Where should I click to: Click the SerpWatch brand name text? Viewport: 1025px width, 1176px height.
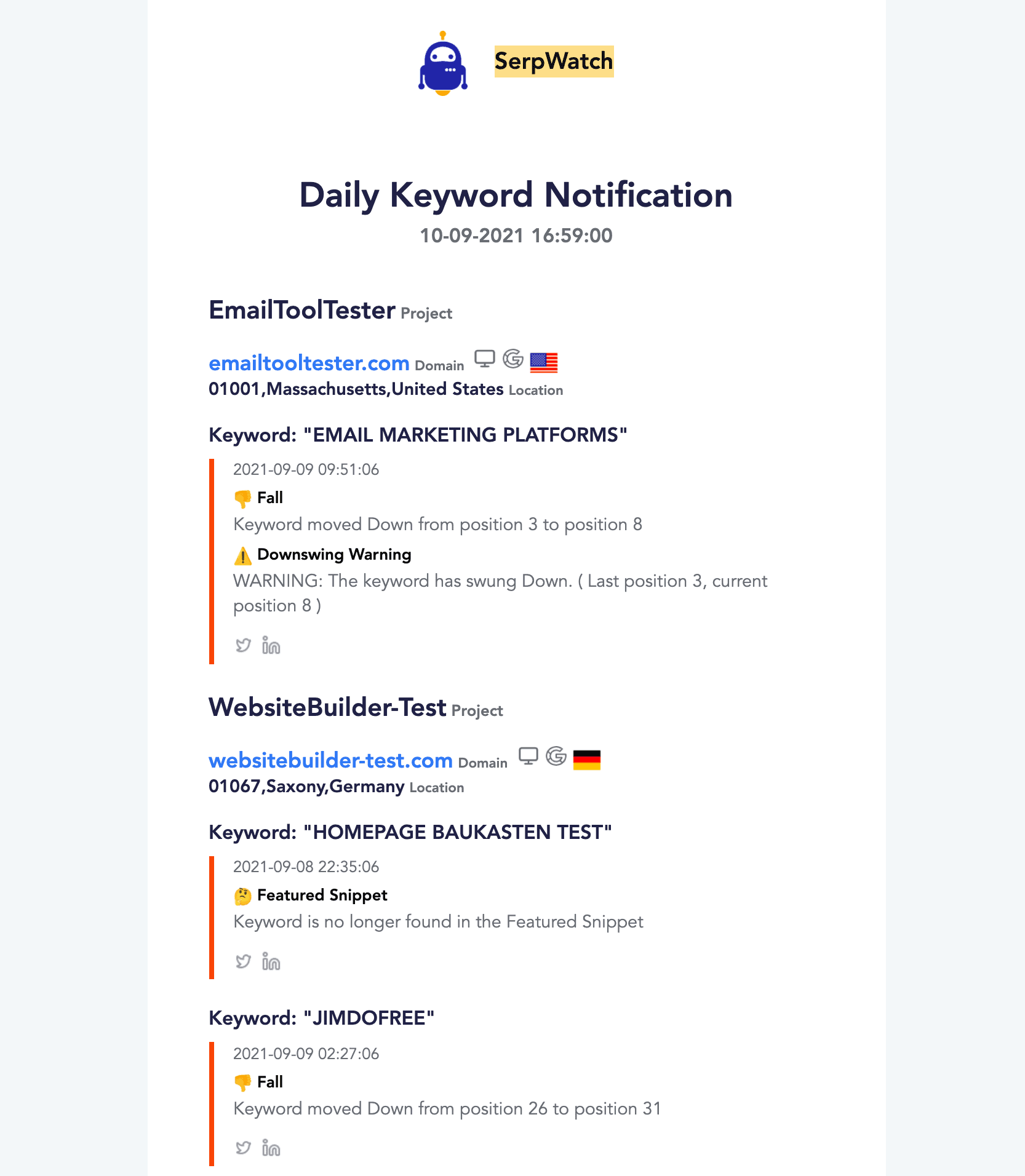pyautogui.click(x=554, y=62)
